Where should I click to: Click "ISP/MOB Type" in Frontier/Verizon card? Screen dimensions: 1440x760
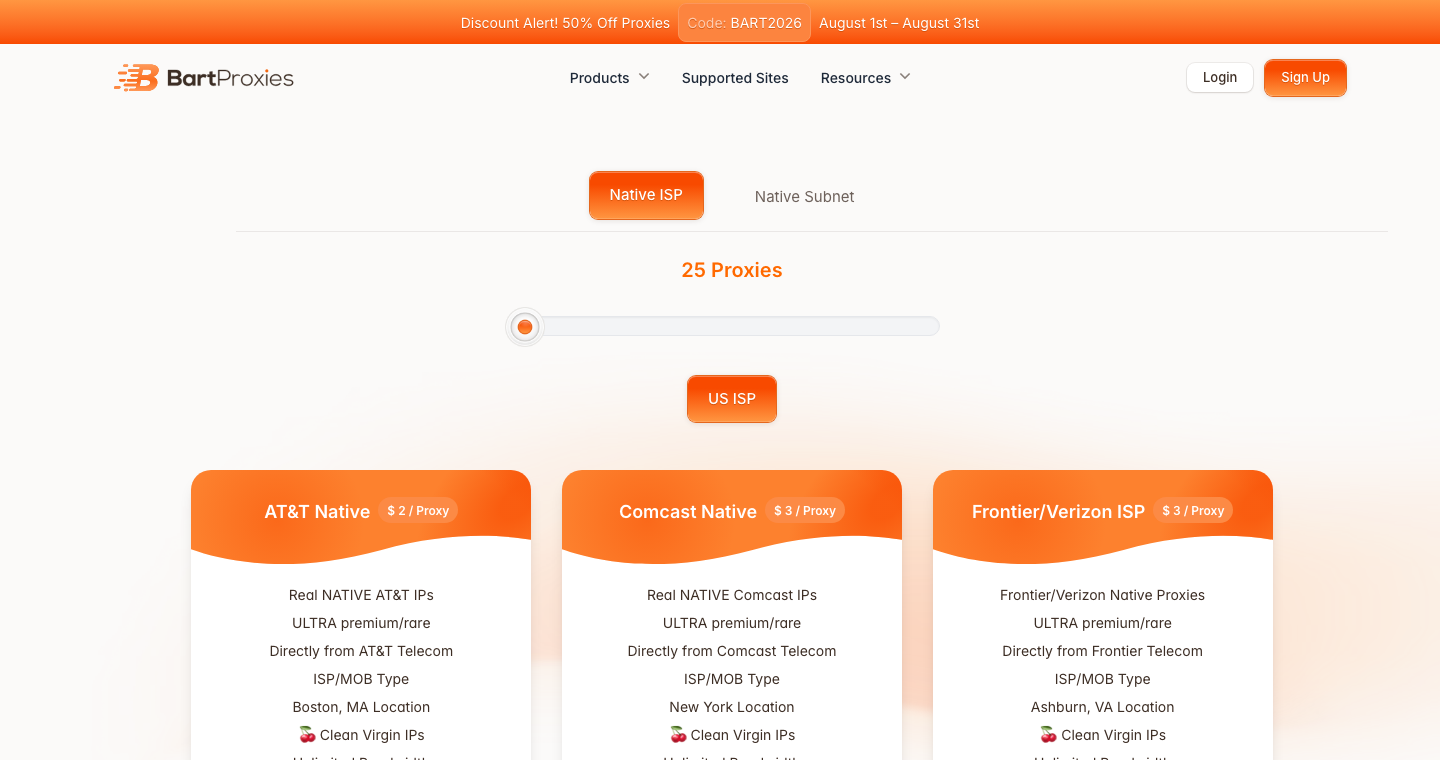pos(1102,679)
